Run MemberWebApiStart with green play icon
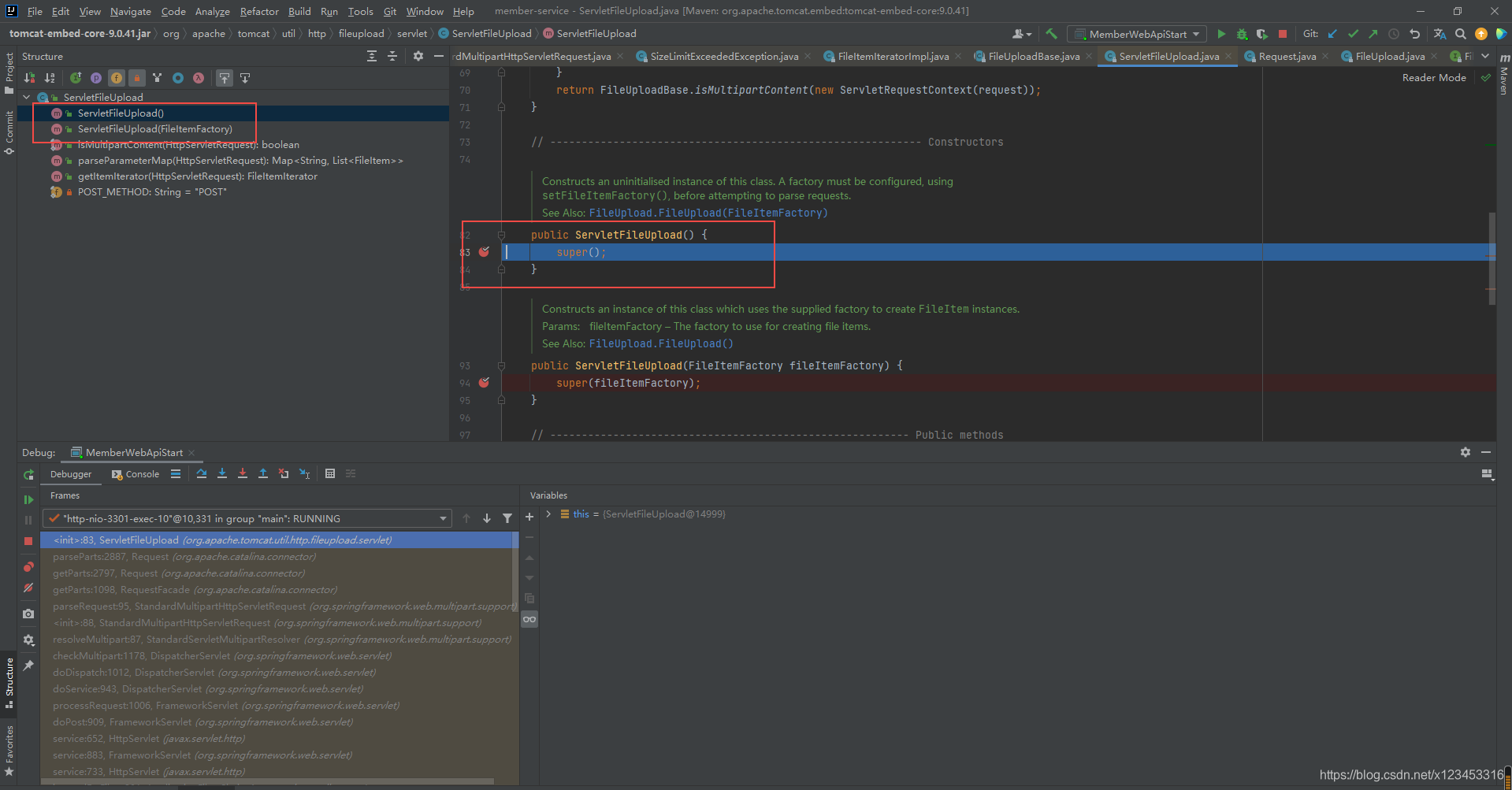This screenshot has height=790, width=1512. (1221, 34)
